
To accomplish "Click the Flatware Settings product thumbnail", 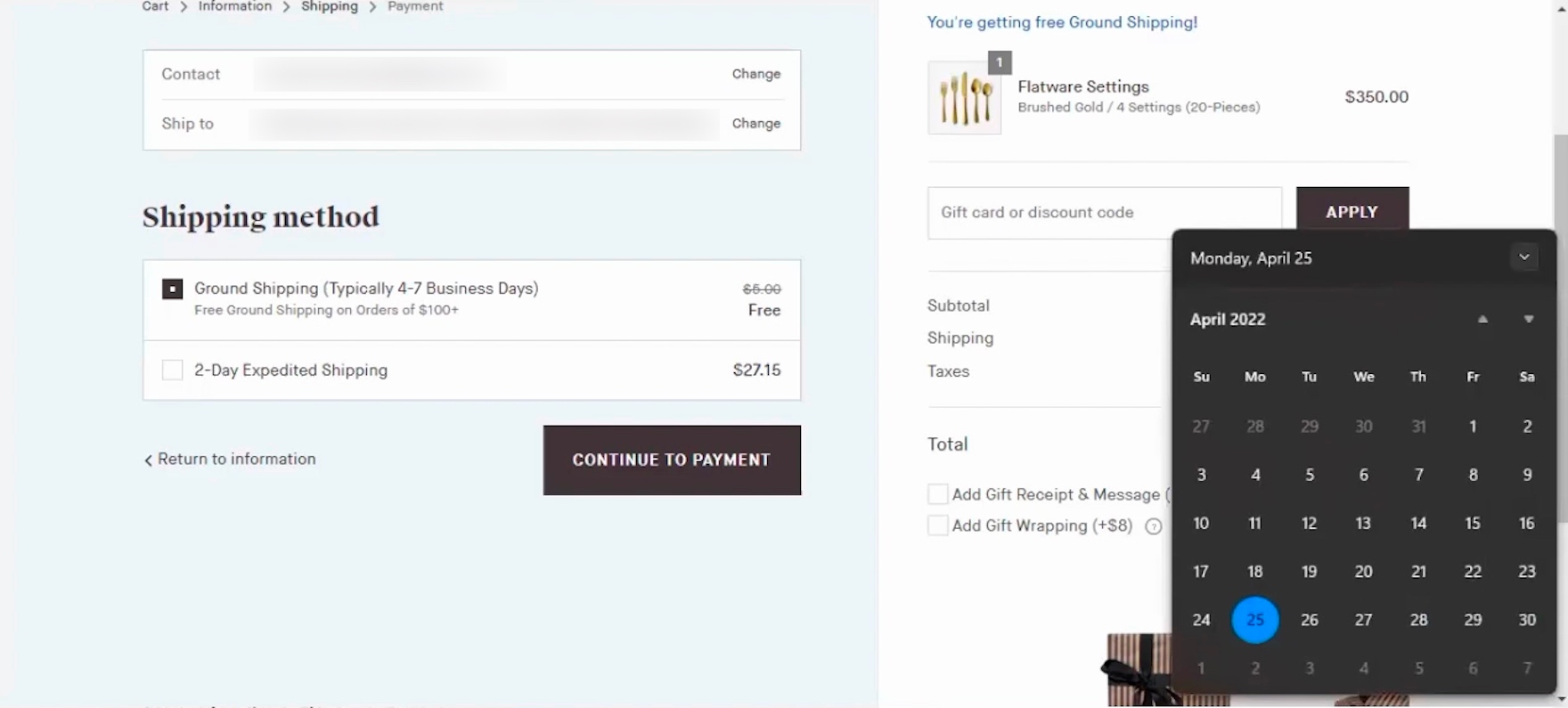I will (x=964, y=98).
